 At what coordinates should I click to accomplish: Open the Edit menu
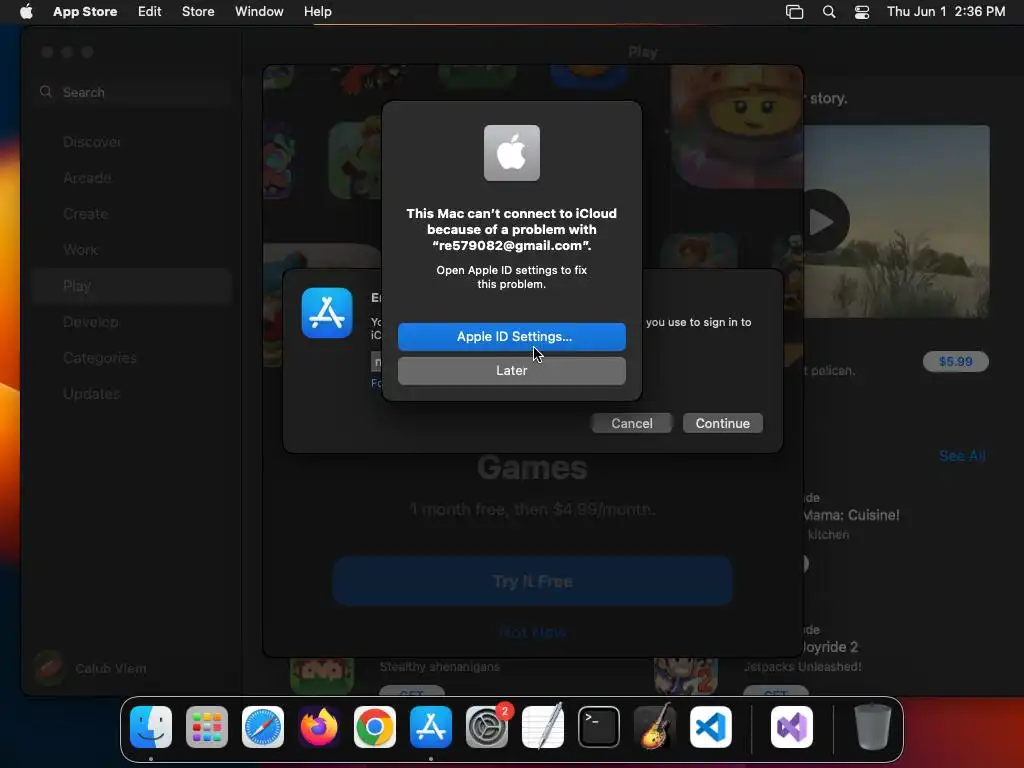(150, 11)
